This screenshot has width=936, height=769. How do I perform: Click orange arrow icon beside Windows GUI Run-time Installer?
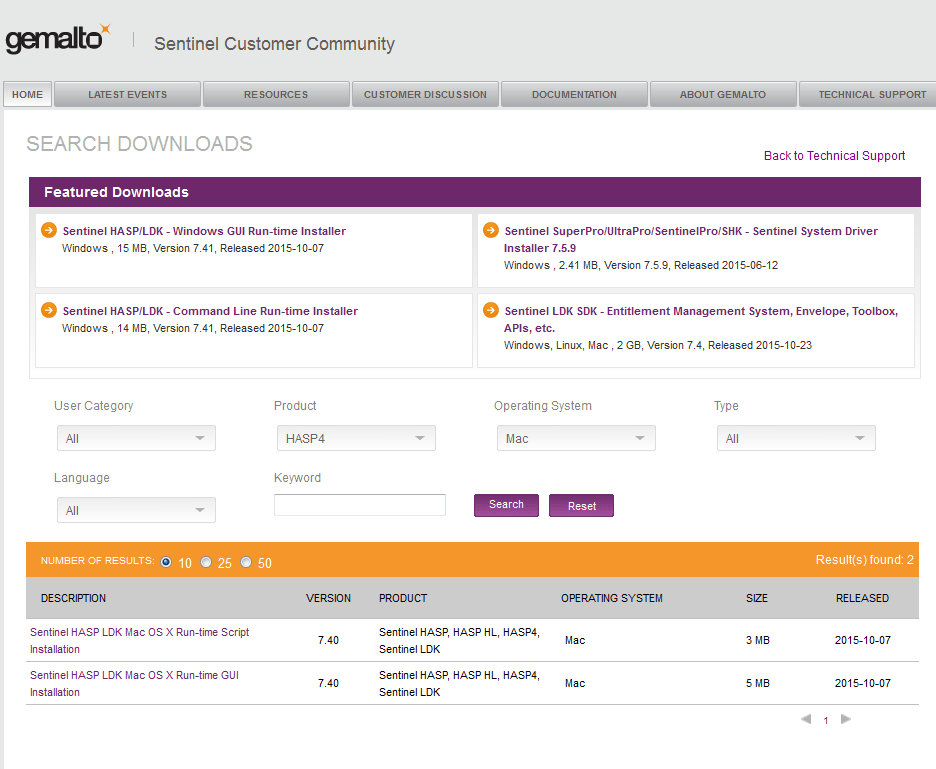point(49,230)
